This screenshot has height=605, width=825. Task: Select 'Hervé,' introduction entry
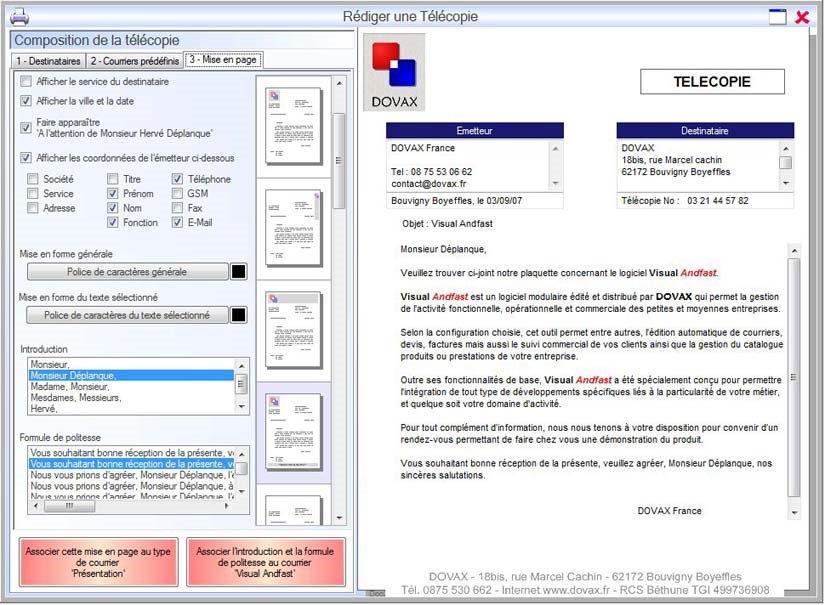[130, 409]
